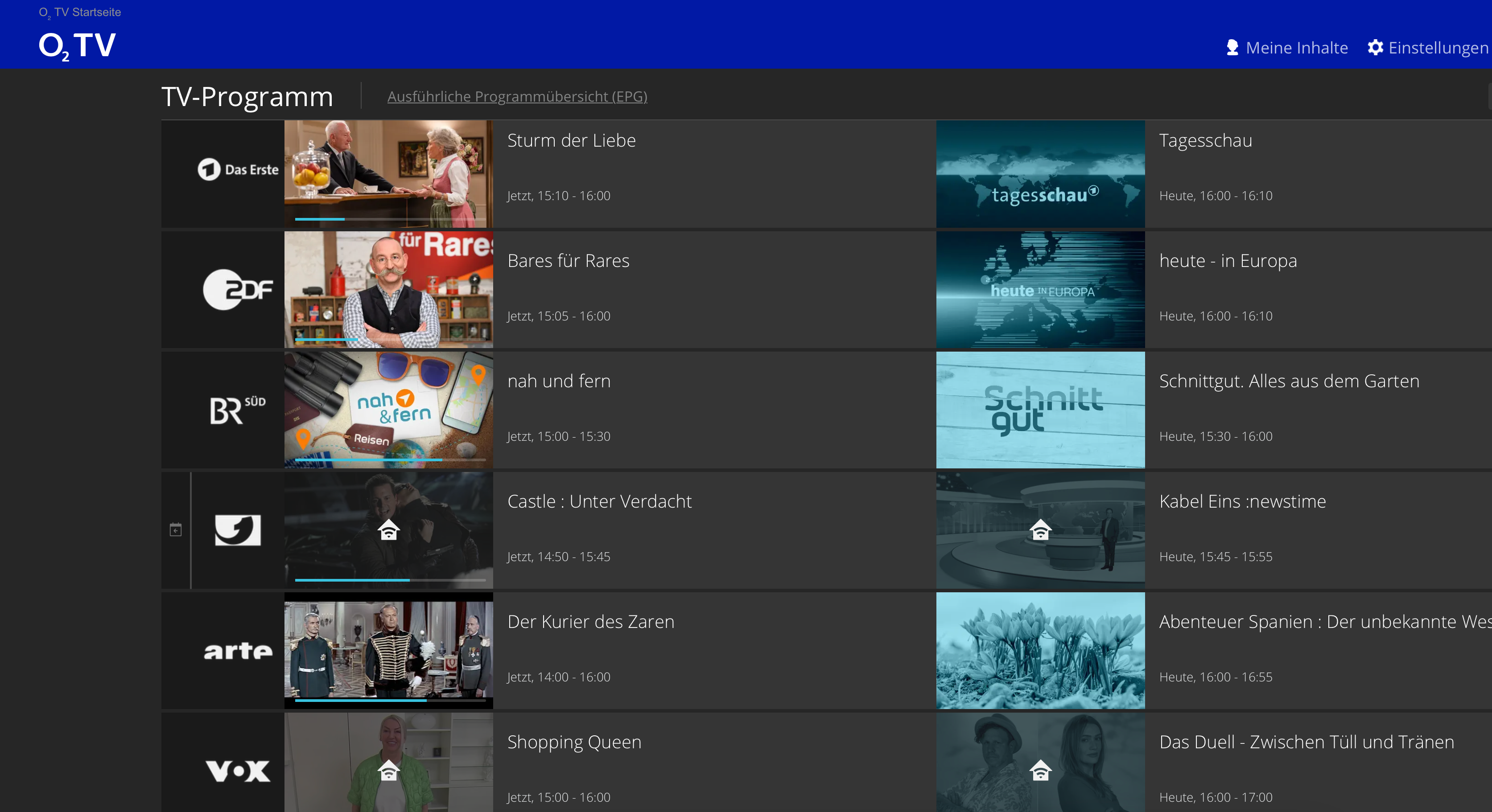The height and width of the screenshot is (812, 1492).
Task: Click the Meine Inhalte profile icon
Action: [x=1232, y=47]
